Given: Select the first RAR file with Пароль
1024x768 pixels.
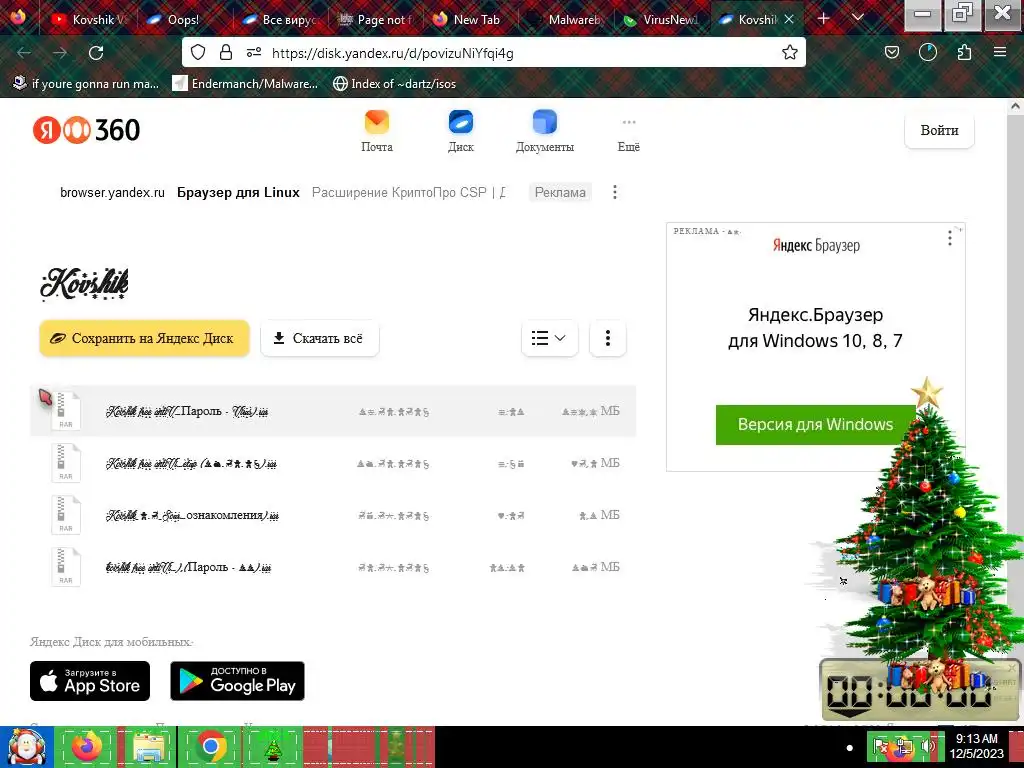Looking at the screenshot, I should click(333, 411).
